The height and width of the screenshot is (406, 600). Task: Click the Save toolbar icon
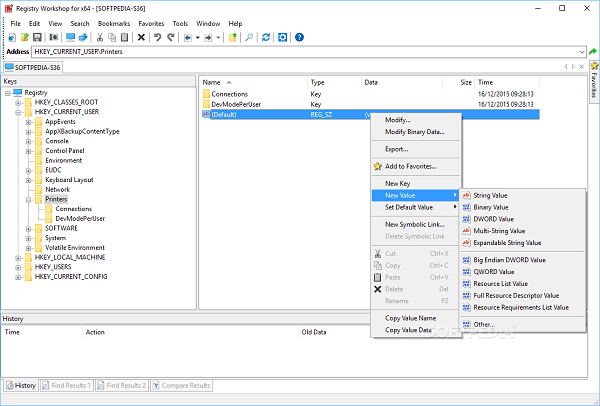[37, 37]
